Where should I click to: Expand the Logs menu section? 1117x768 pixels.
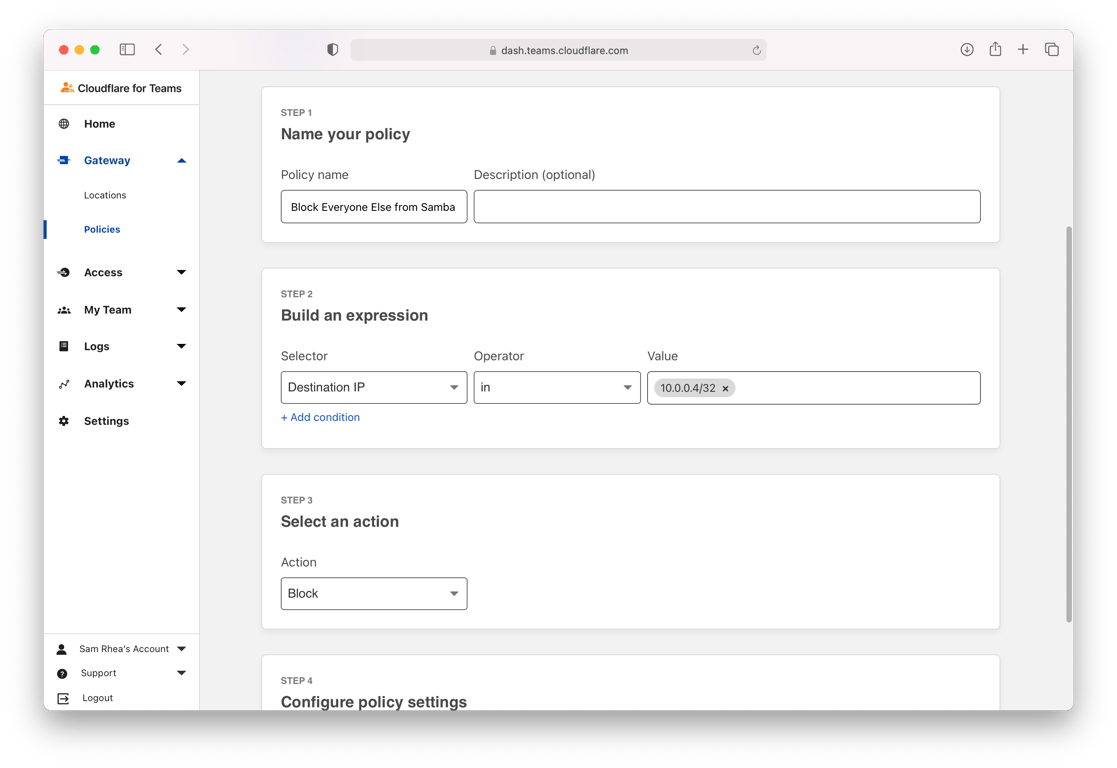click(182, 346)
